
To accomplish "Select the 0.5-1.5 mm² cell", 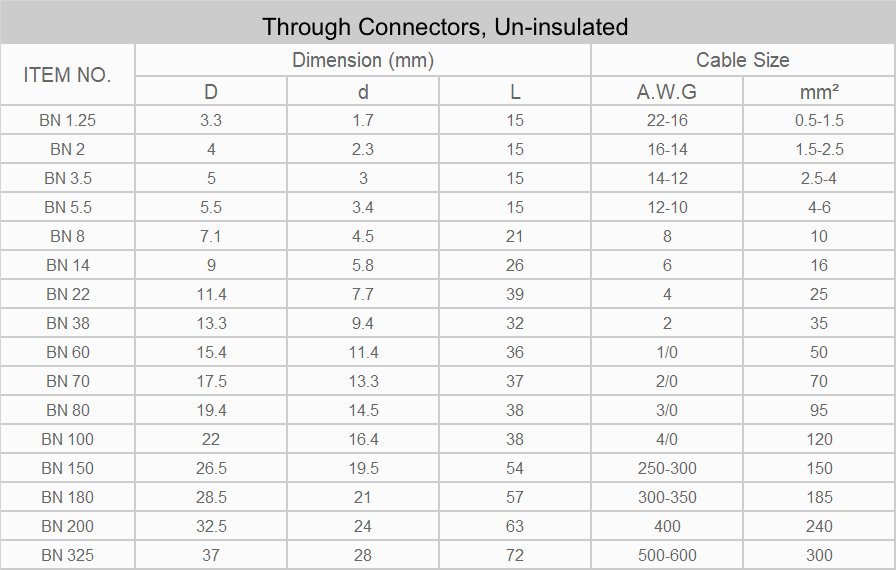I will click(819, 121).
